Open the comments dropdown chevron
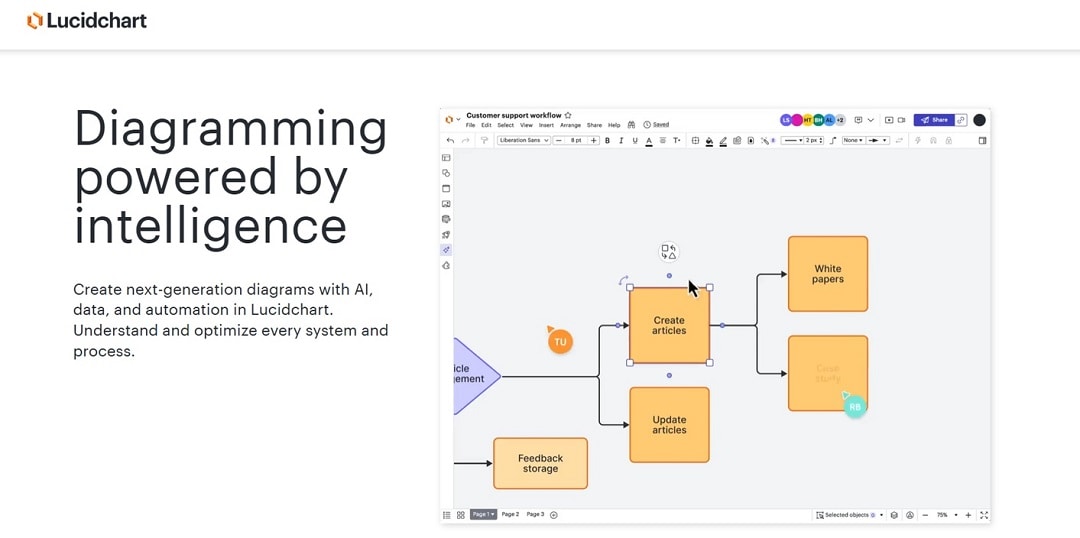 (x=871, y=120)
